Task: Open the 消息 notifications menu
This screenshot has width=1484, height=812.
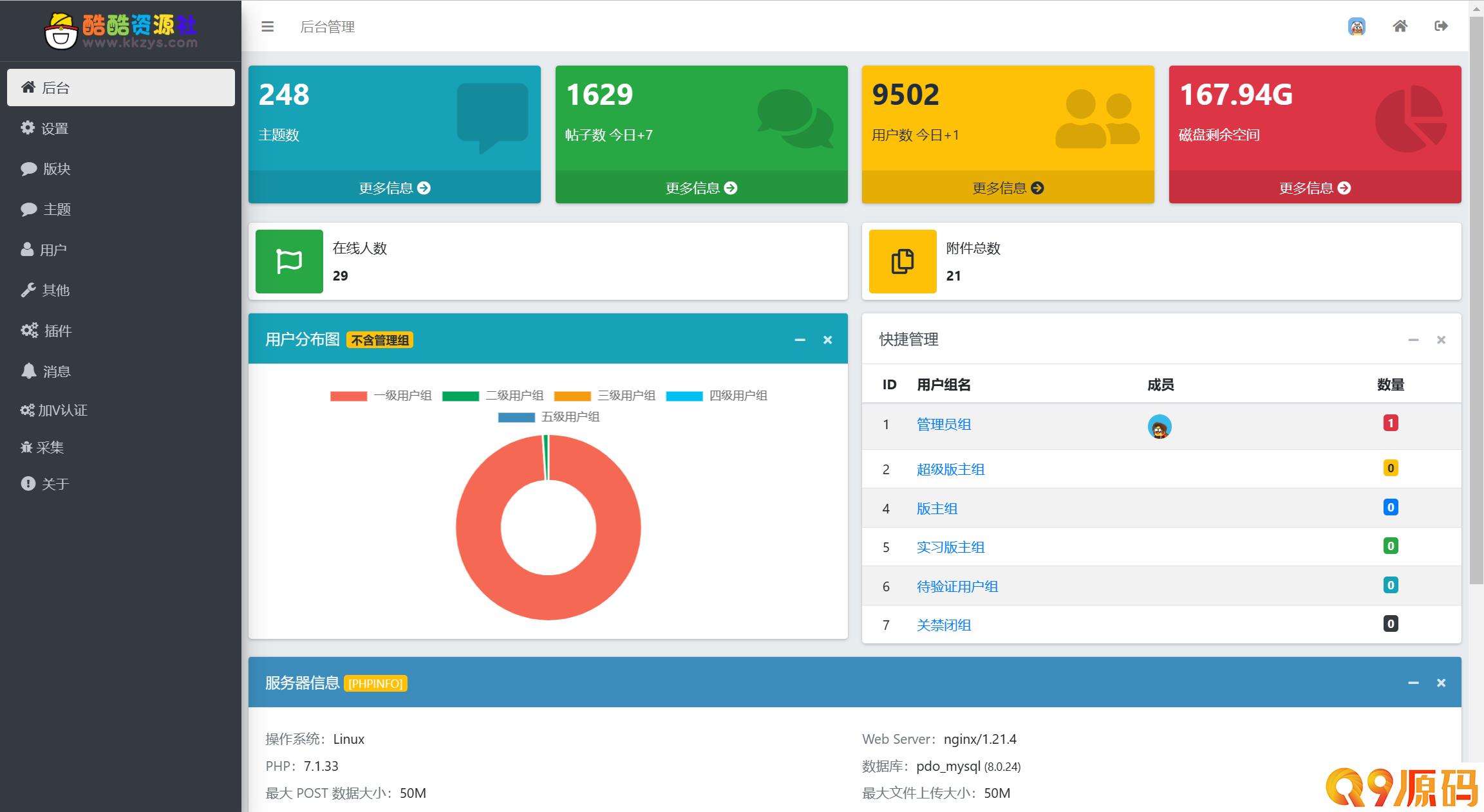Action: [x=121, y=371]
